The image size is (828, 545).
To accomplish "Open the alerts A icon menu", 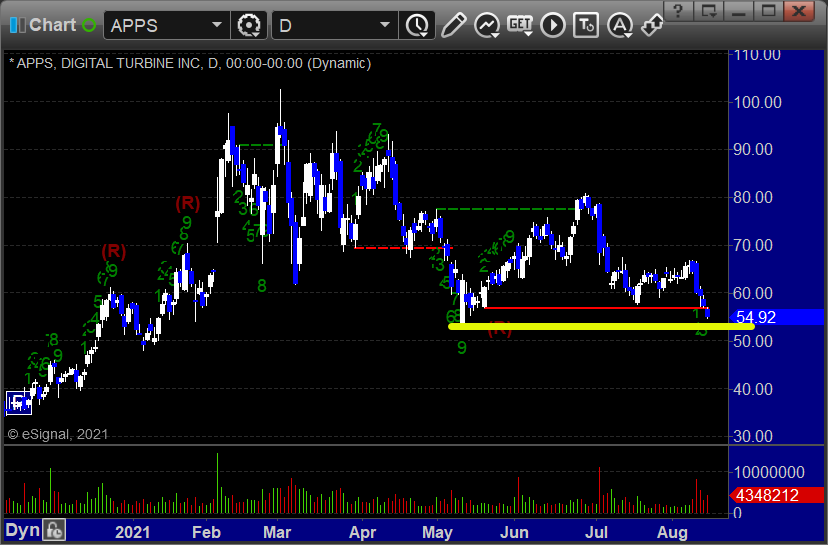I will click(620, 25).
